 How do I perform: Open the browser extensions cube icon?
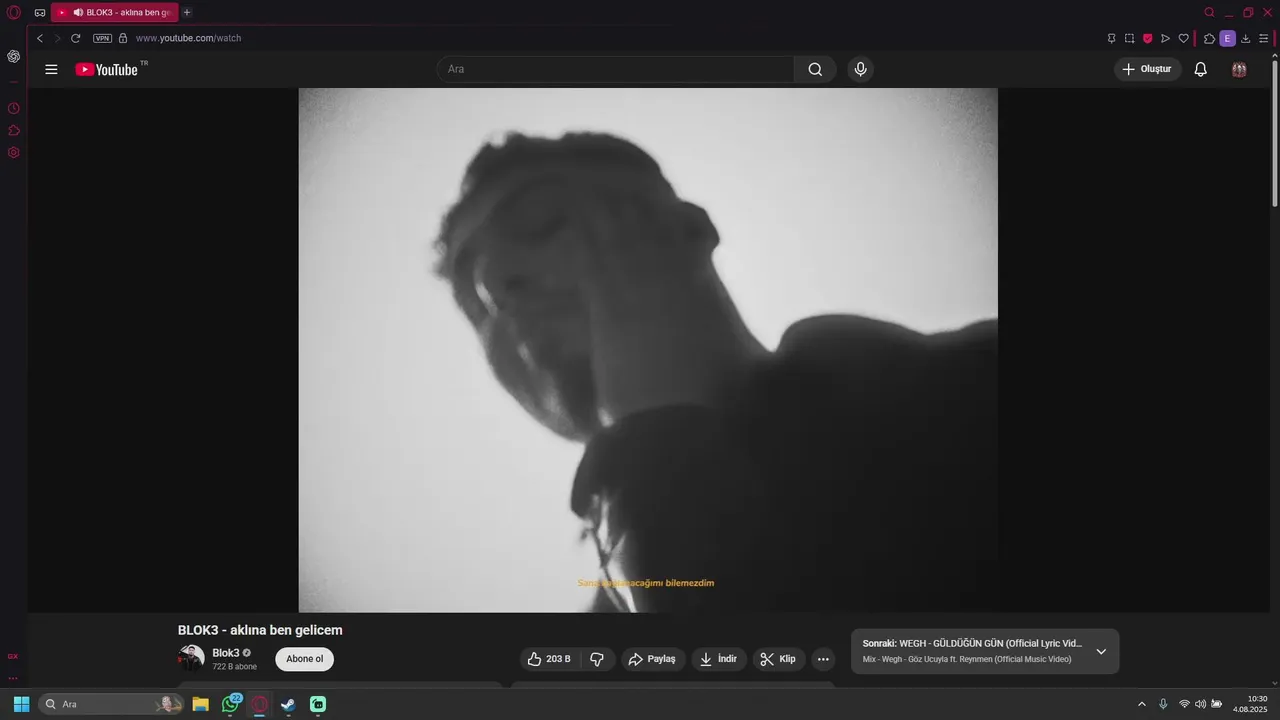tap(1209, 38)
